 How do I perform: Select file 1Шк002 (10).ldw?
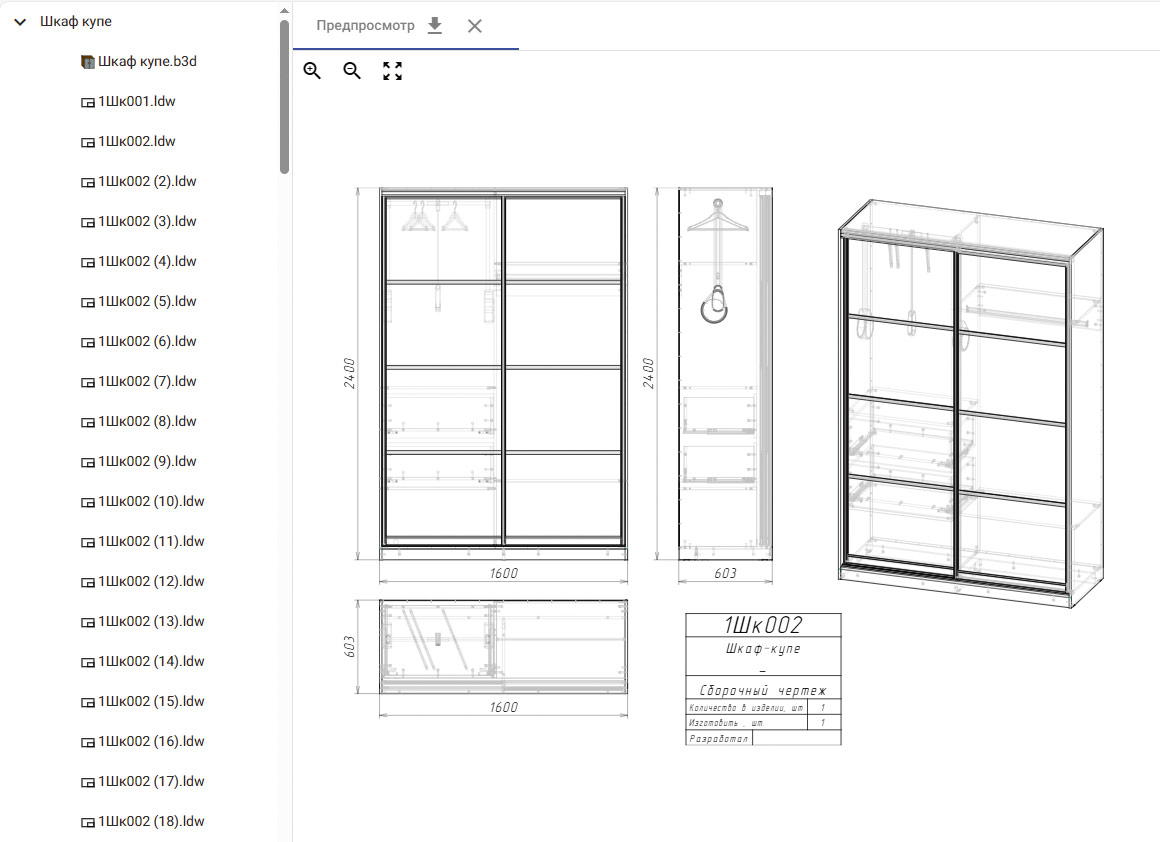coord(151,501)
